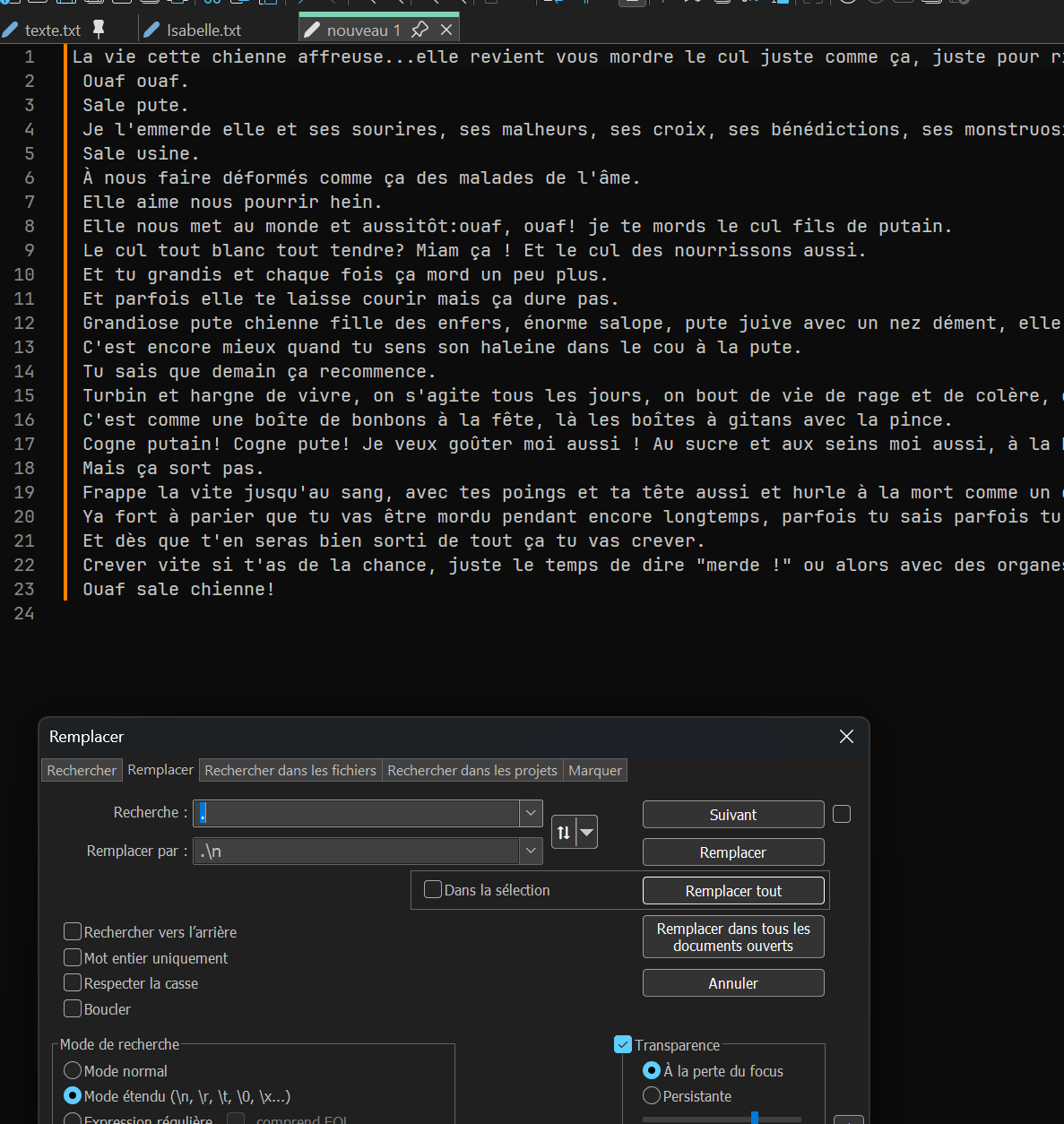1064x1124 pixels.
Task: Close the nouveau 1 tab
Action: tap(446, 30)
